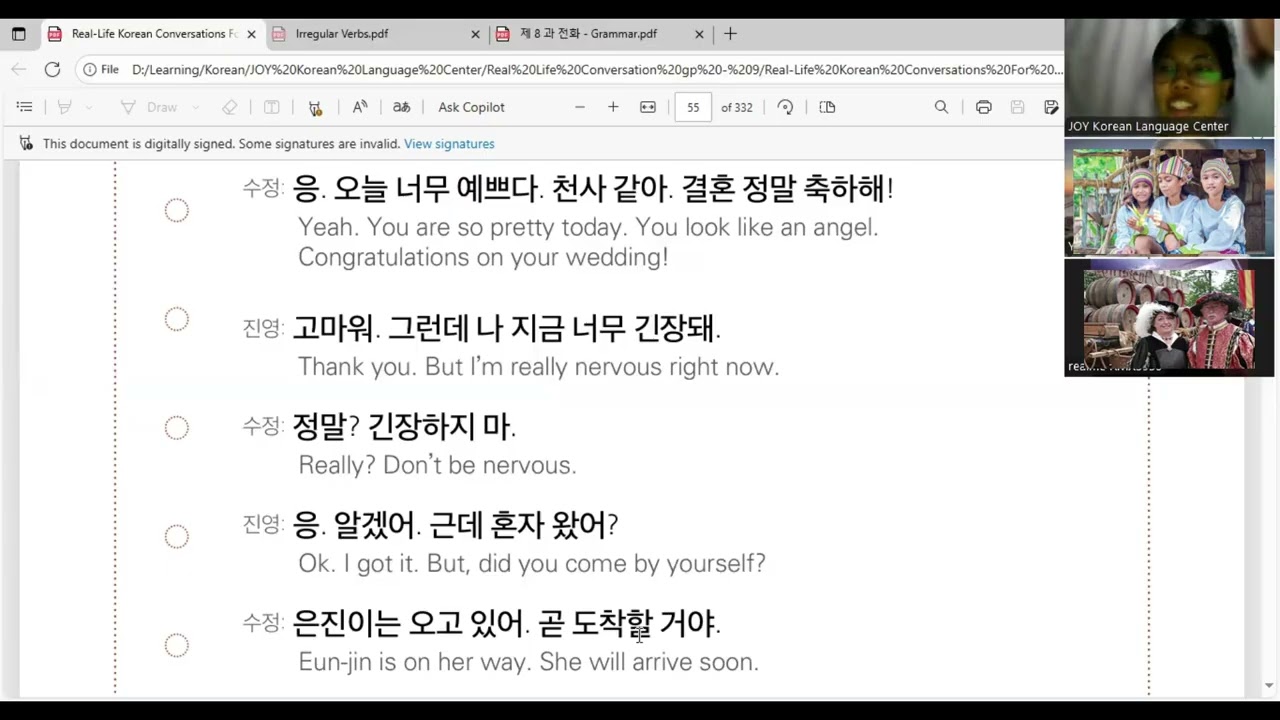Viewport: 1280px width, 720px height.
Task: Click the text 'Really? Don't be nervous.'
Action: (437, 465)
